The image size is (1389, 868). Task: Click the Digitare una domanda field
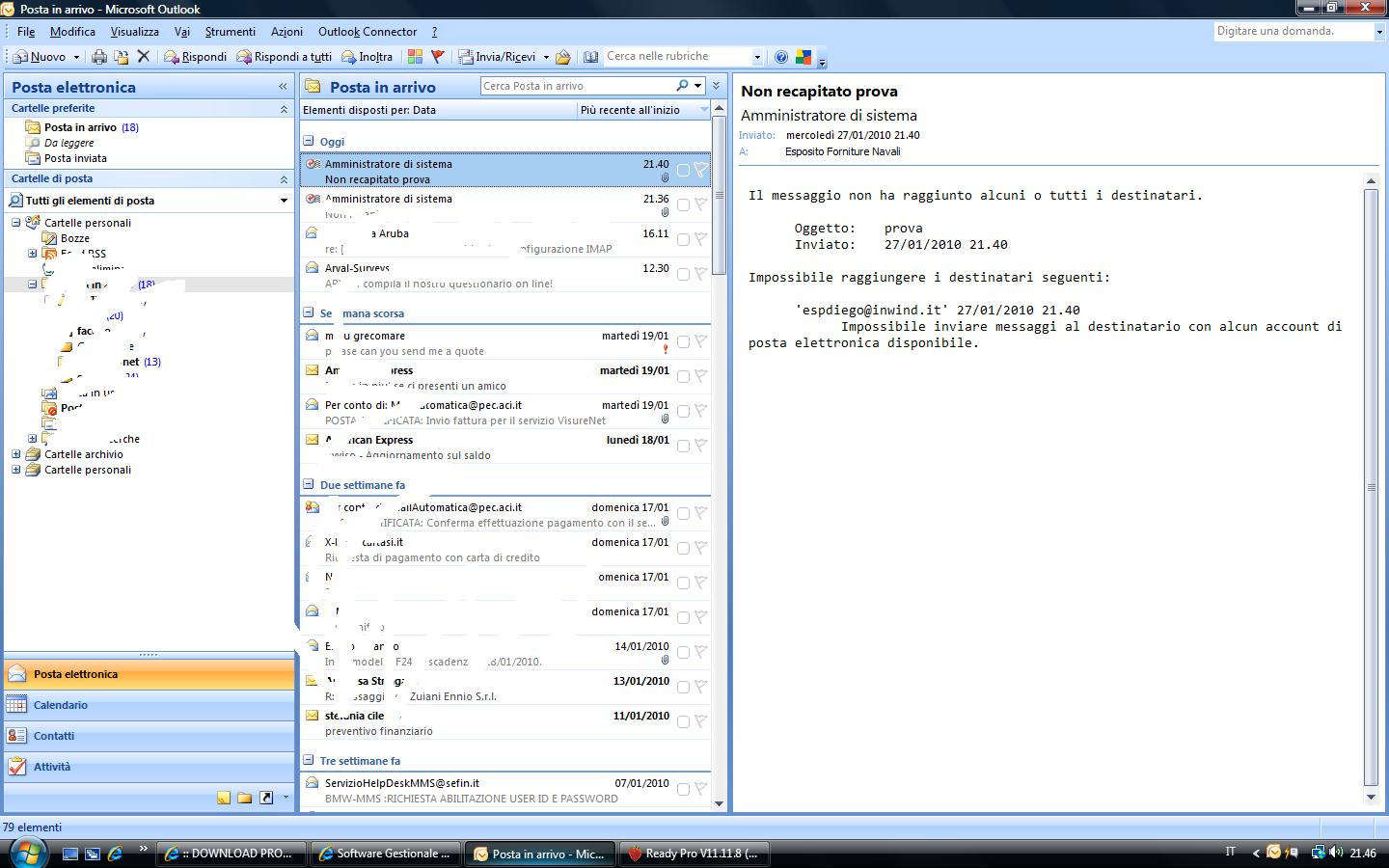tap(1293, 31)
